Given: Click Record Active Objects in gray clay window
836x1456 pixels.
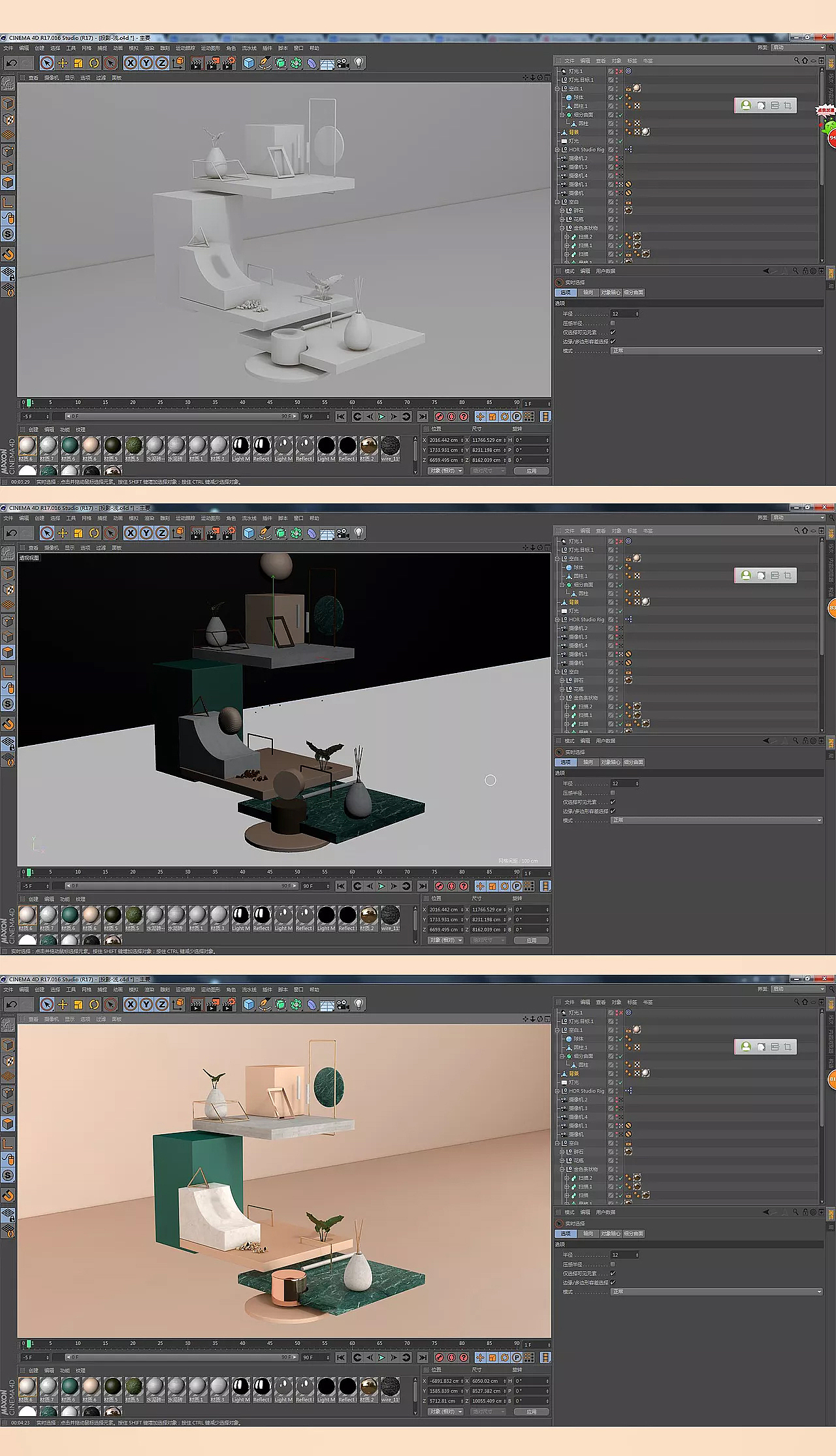Looking at the screenshot, I should (x=440, y=417).
